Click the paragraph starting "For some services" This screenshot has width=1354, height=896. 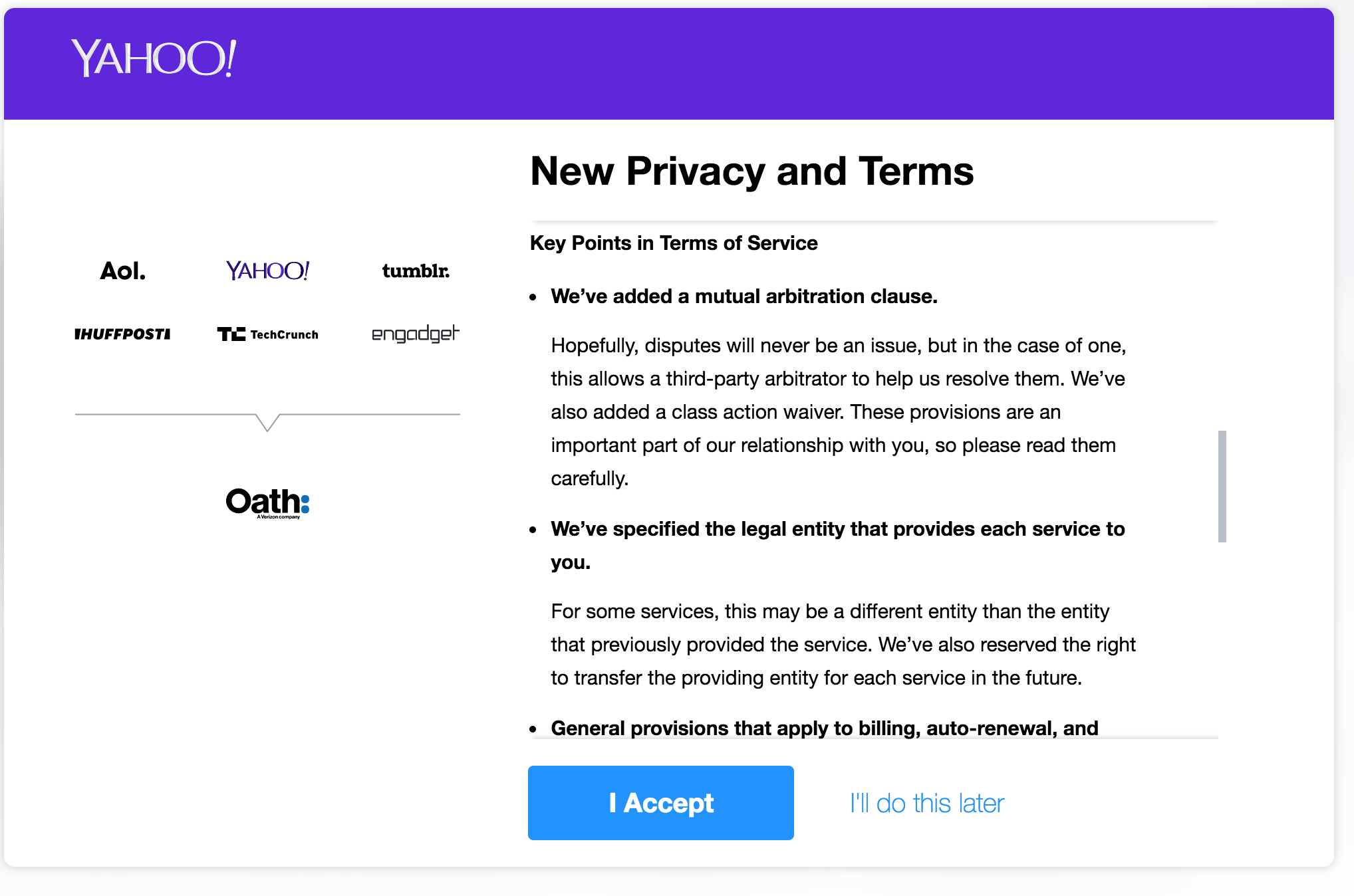(x=843, y=645)
